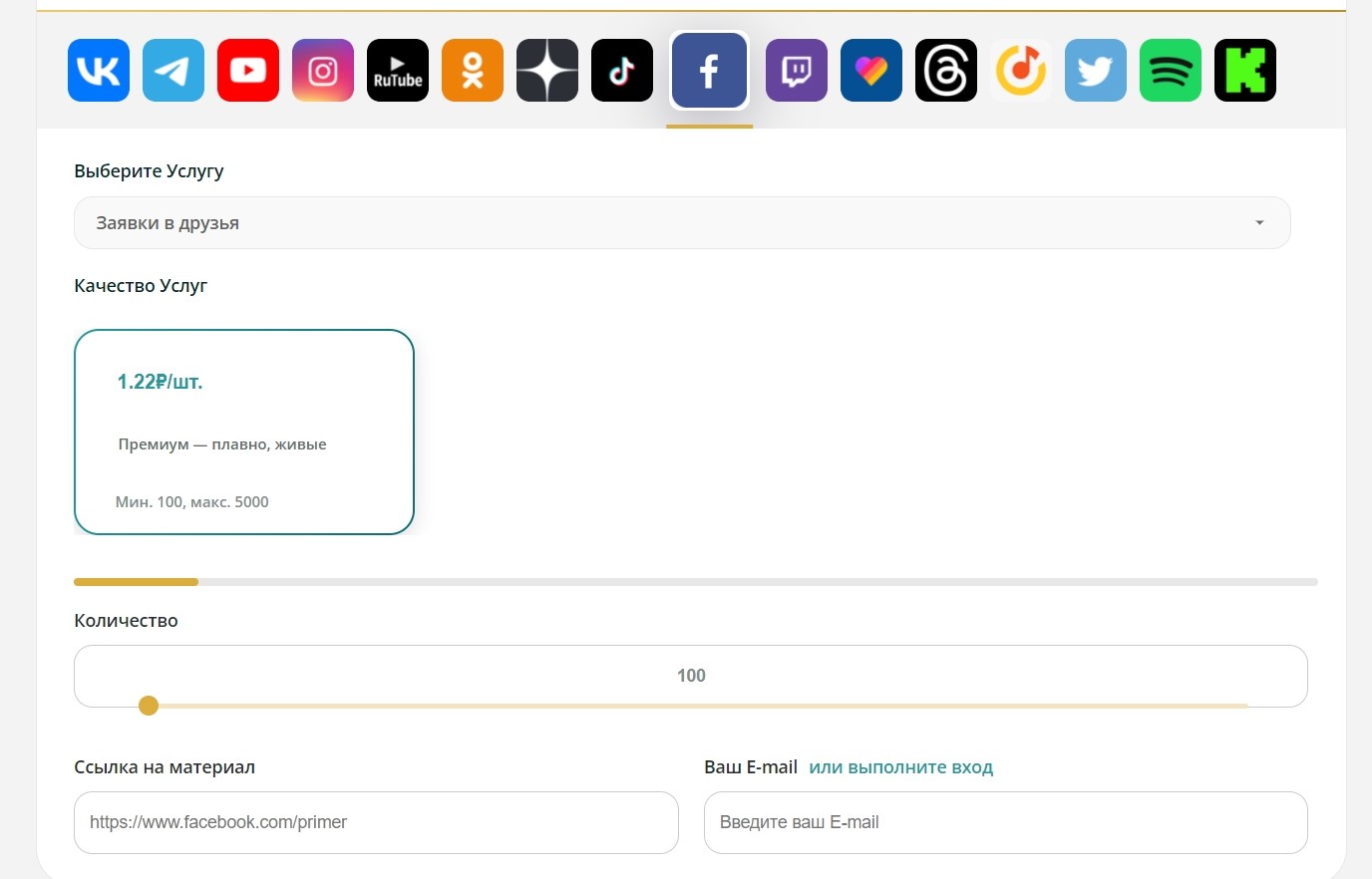Click the 'Количество' label

click(126, 621)
